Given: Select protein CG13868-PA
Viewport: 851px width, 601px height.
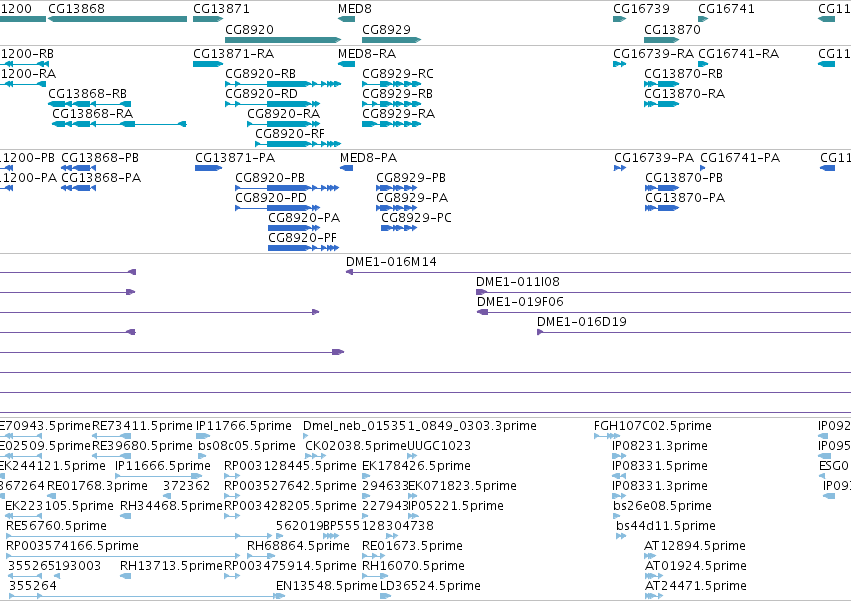Looking at the screenshot, I should pos(101,178).
